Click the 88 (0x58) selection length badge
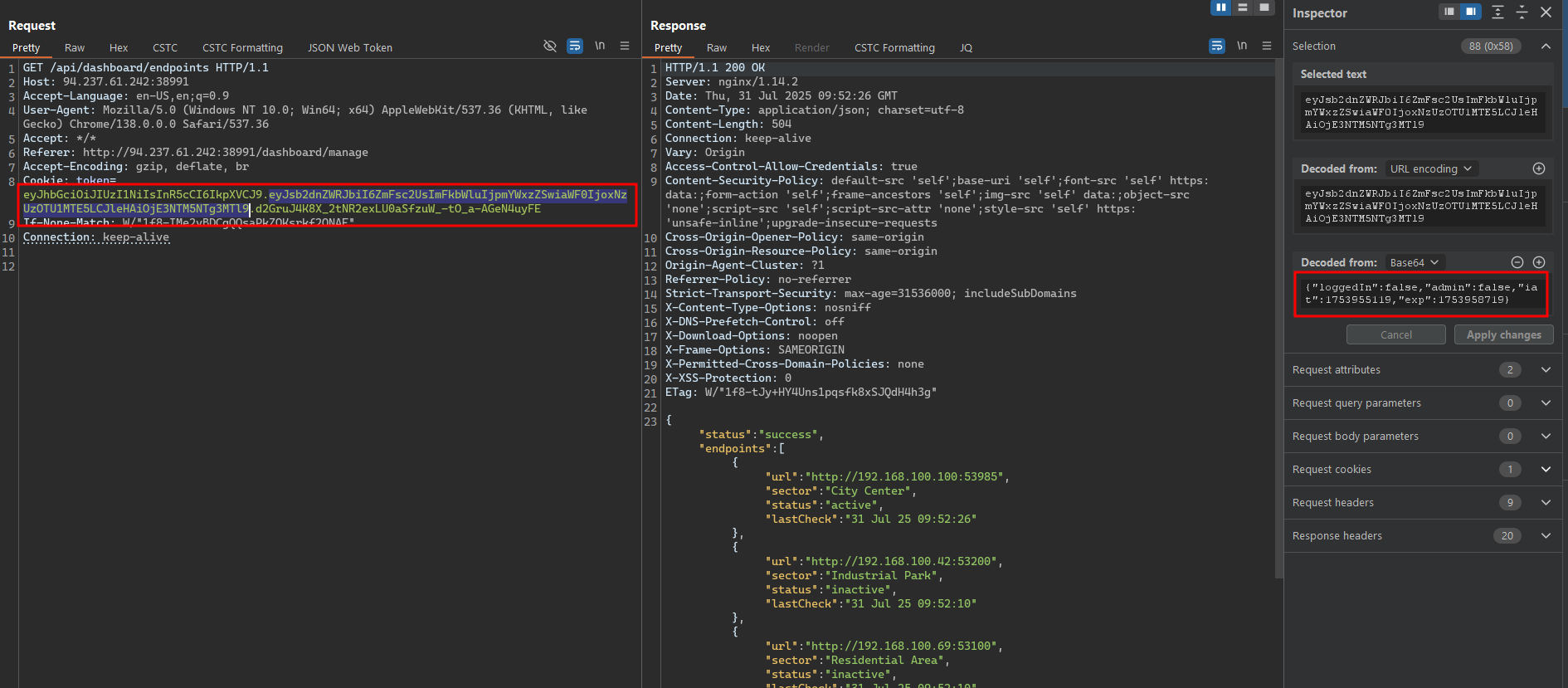This screenshot has height=688, width=1568. (x=1491, y=46)
